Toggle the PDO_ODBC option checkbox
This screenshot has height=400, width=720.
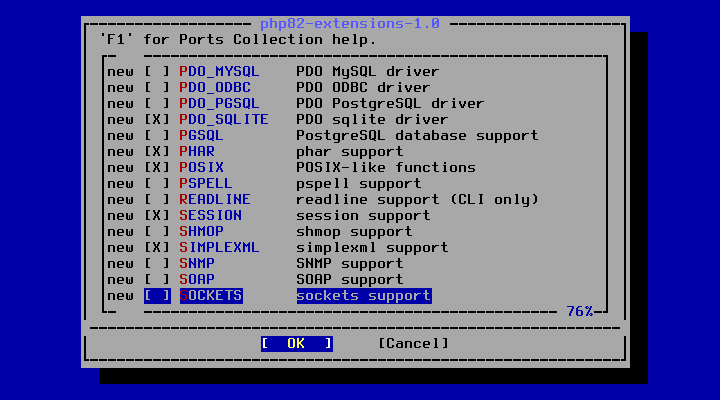click(157, 88)
